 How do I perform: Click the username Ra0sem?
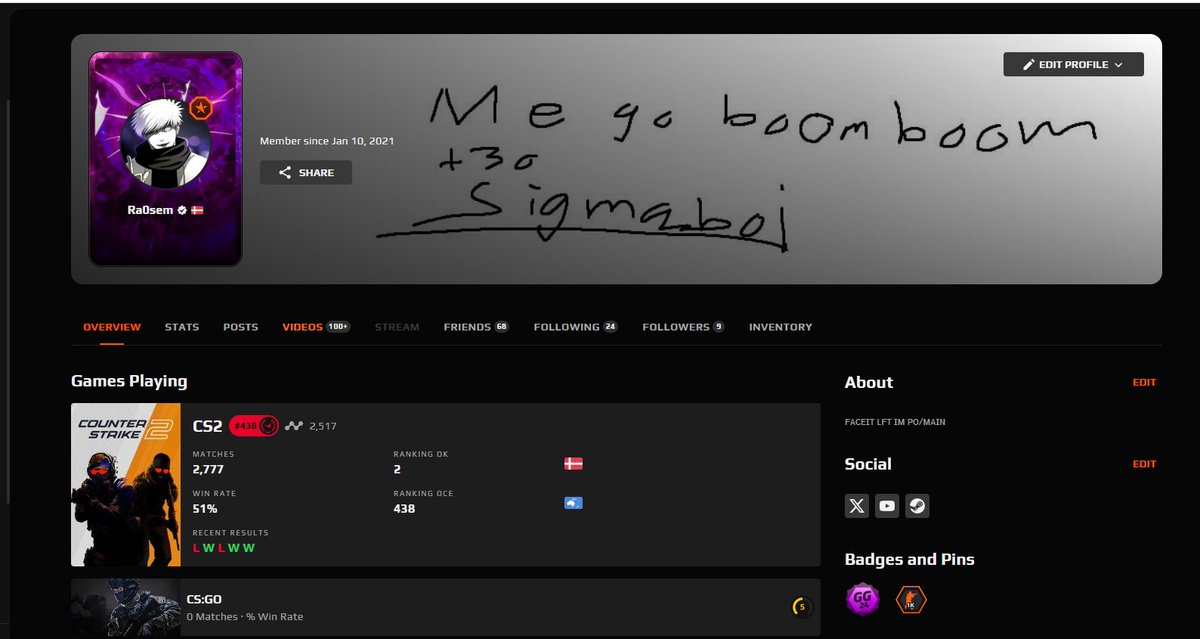[149, 211]
